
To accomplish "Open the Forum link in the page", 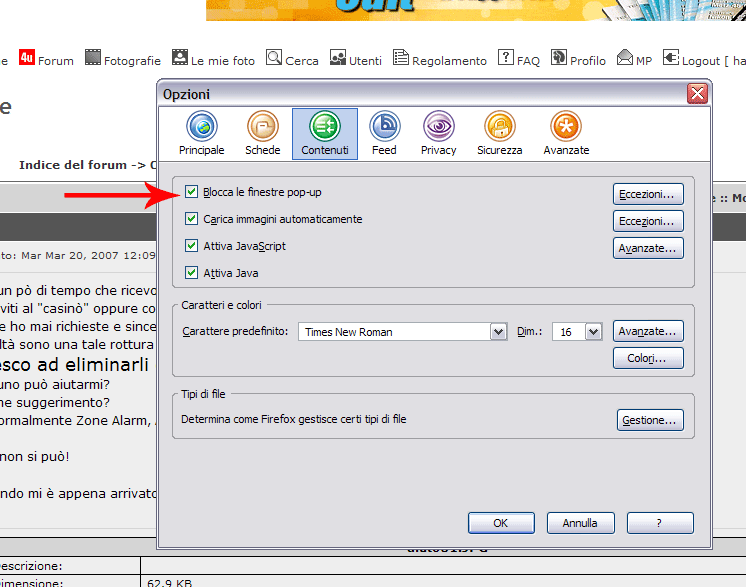I will 56,61.
